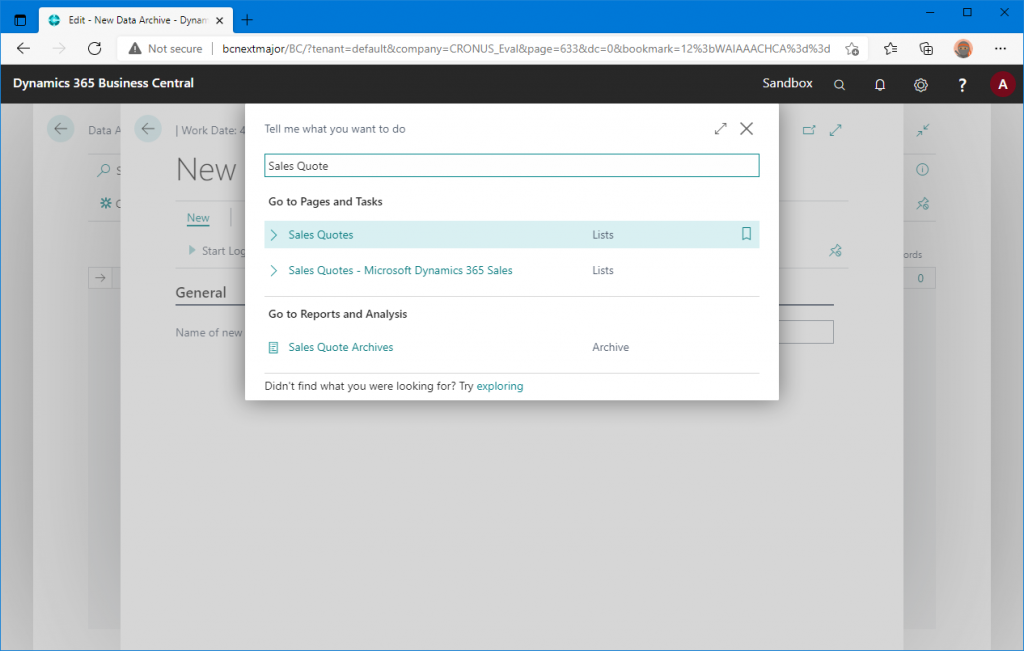
Task: Click Dynamics 365 Business Central title
Action: pyautogui.click(x=103, y=83)
